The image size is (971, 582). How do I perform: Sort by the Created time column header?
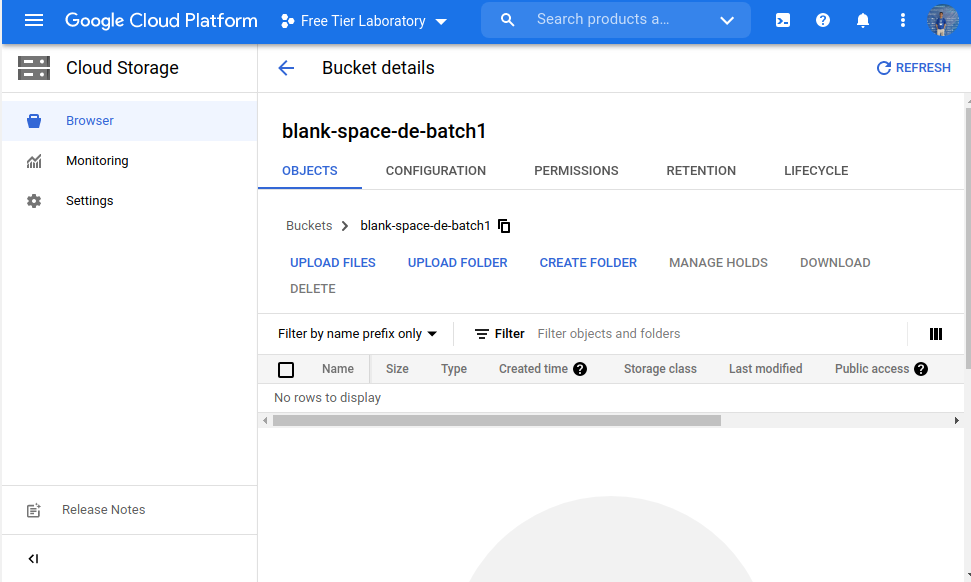533,369
